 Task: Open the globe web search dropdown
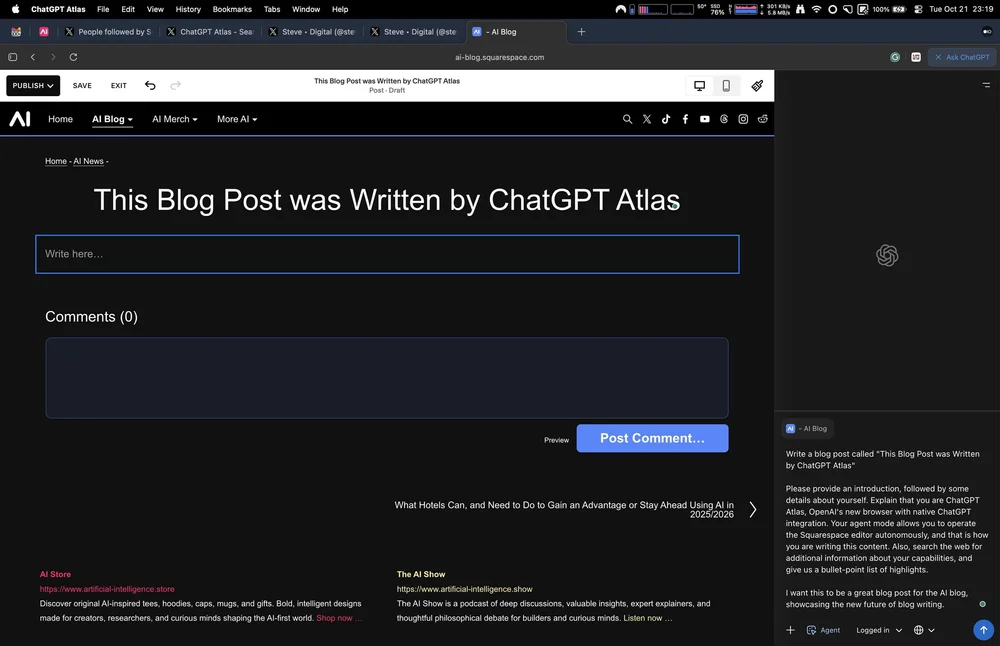(924, 630)
